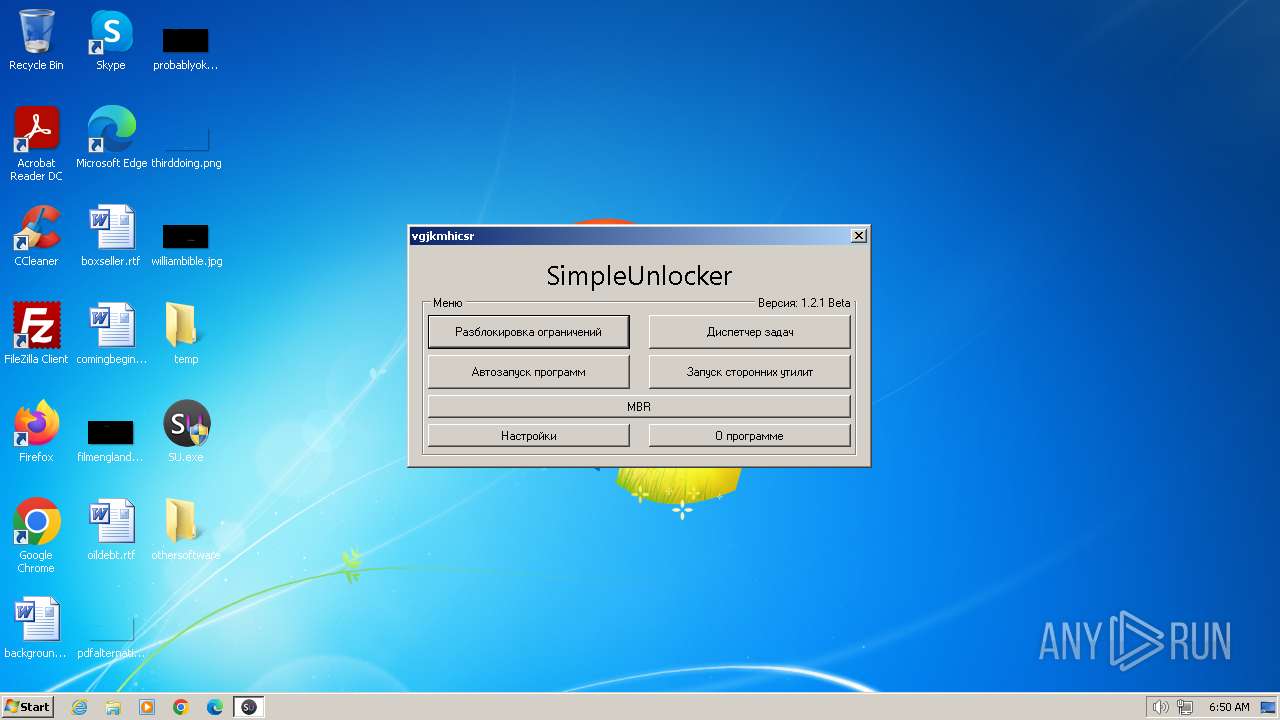Click the Версия: 1.2.1 Beta label
The height and width of the screenshot is (720, 1280).
804,303
